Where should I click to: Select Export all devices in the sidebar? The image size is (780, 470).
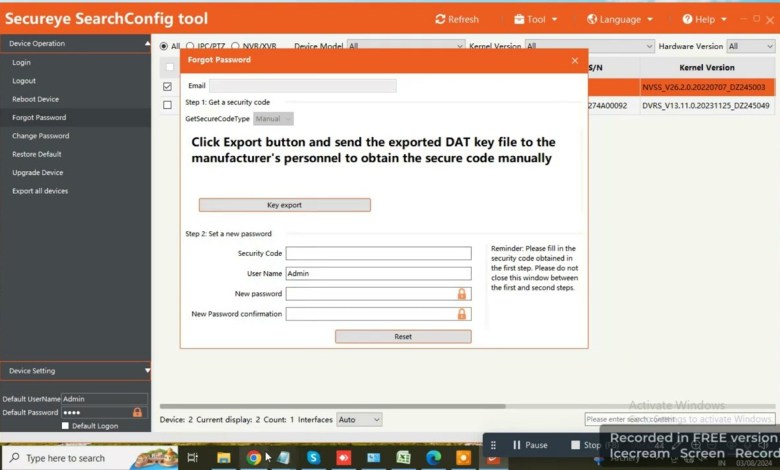click(40, 191)
